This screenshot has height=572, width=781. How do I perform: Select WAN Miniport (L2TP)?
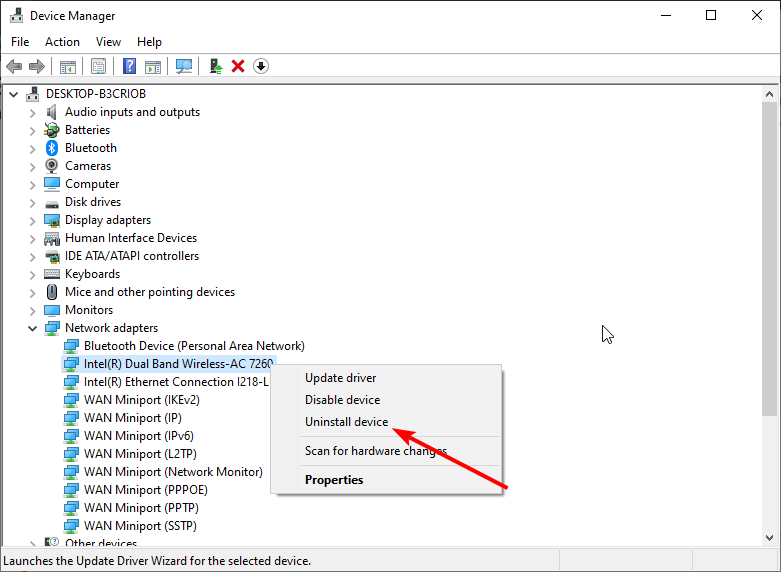tap(140, 453)
